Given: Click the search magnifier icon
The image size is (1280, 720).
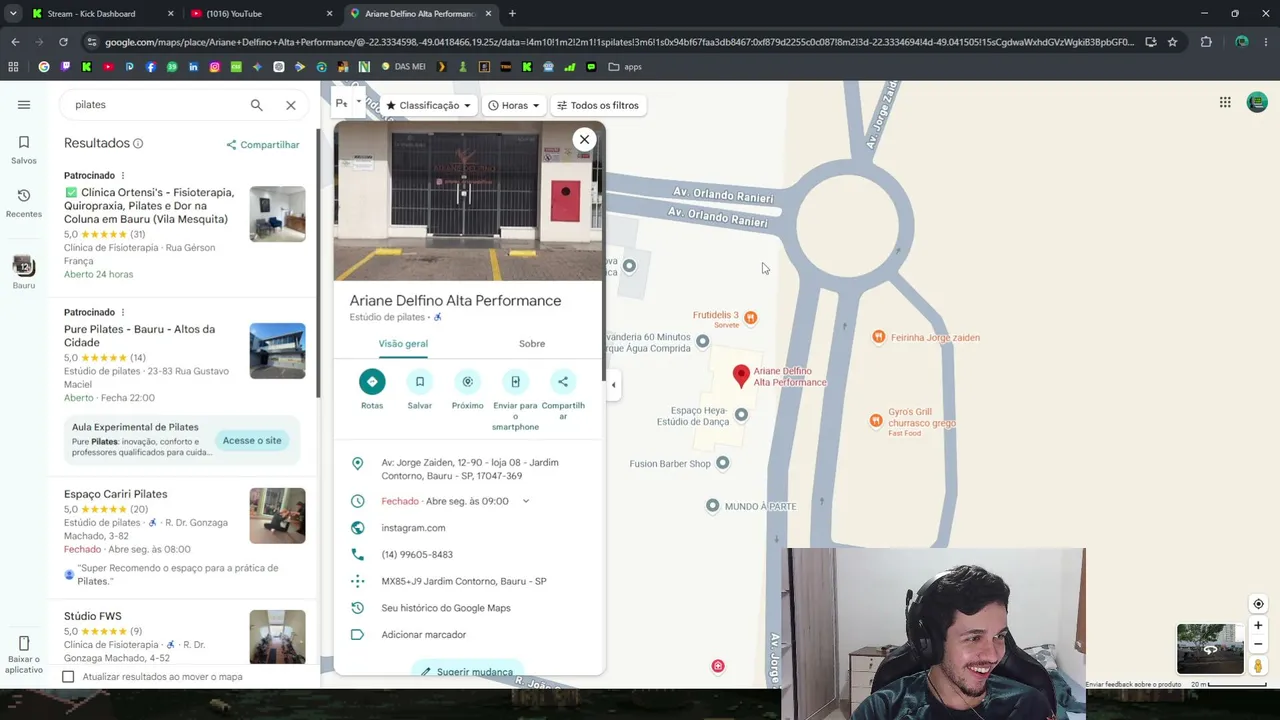Looking at the screenshot, I should click(x=257, y=105).
